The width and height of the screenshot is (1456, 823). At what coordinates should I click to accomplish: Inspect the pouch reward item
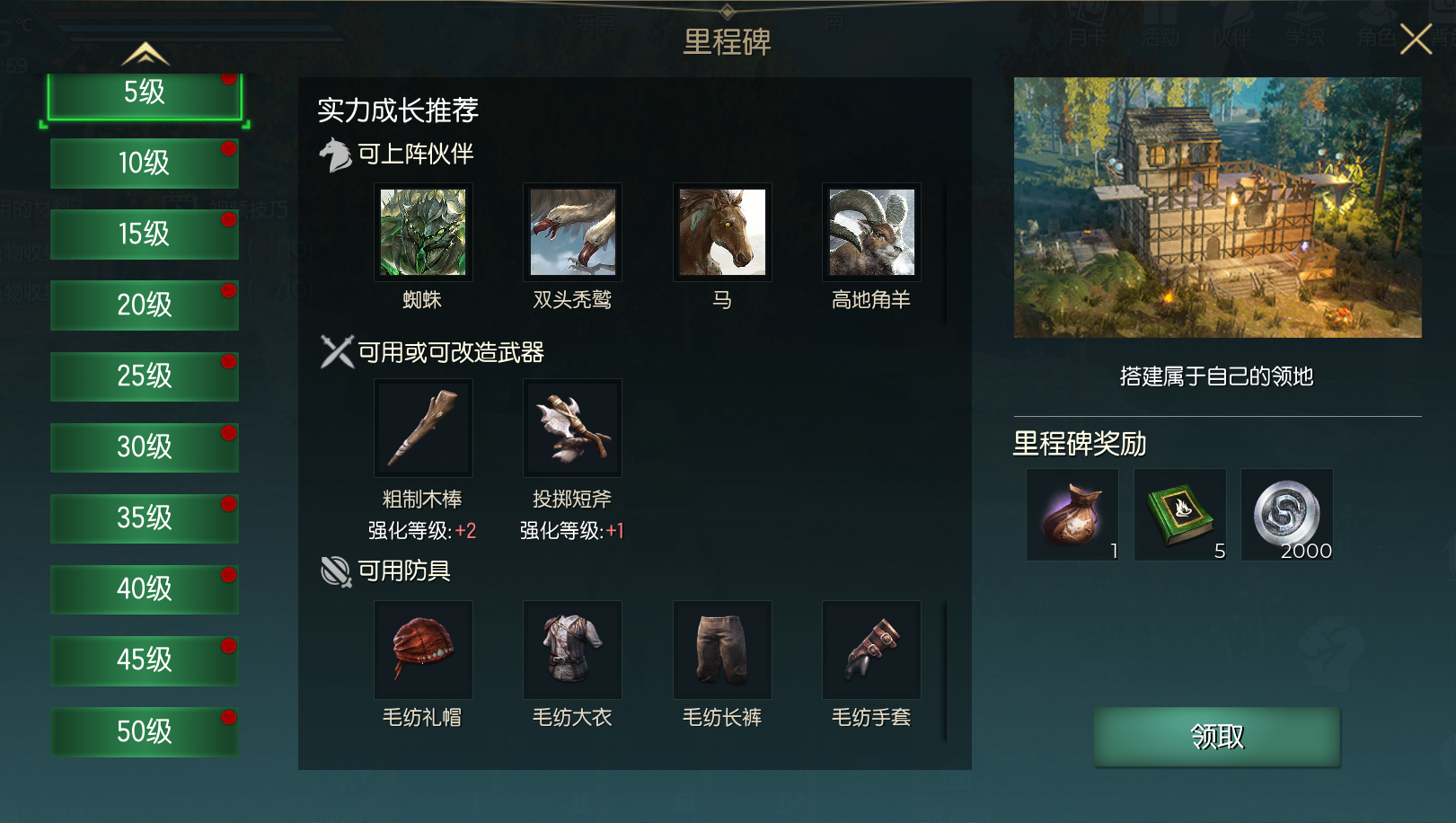click(1072, 515)
